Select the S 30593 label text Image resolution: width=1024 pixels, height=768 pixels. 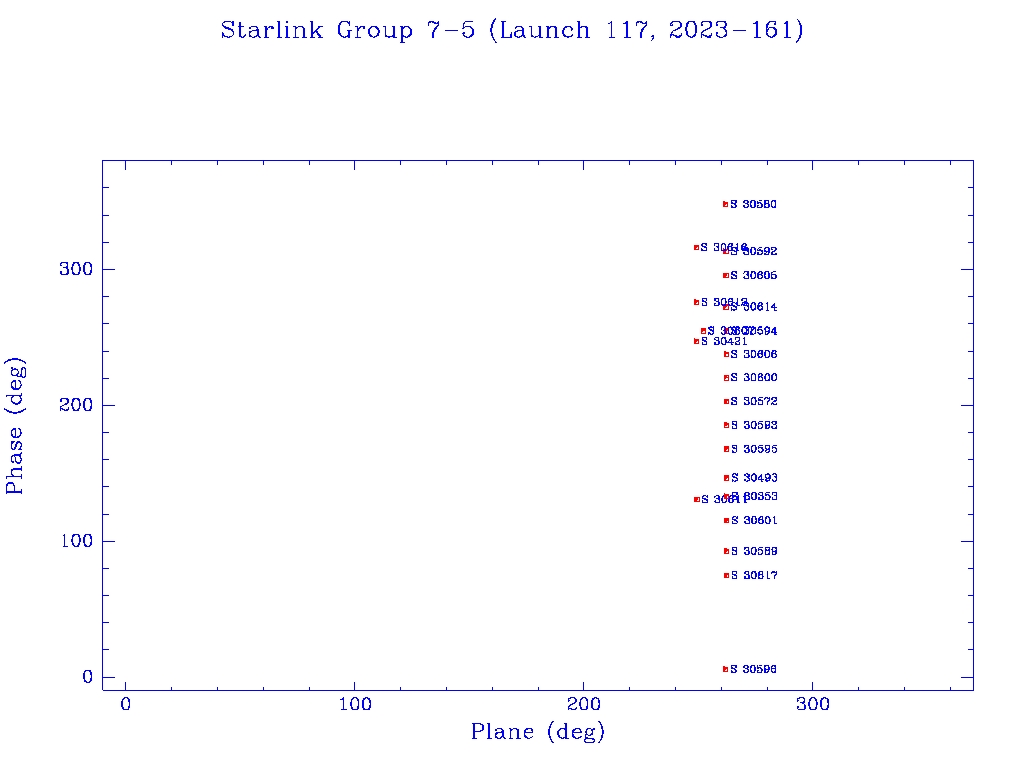point(754,426)
